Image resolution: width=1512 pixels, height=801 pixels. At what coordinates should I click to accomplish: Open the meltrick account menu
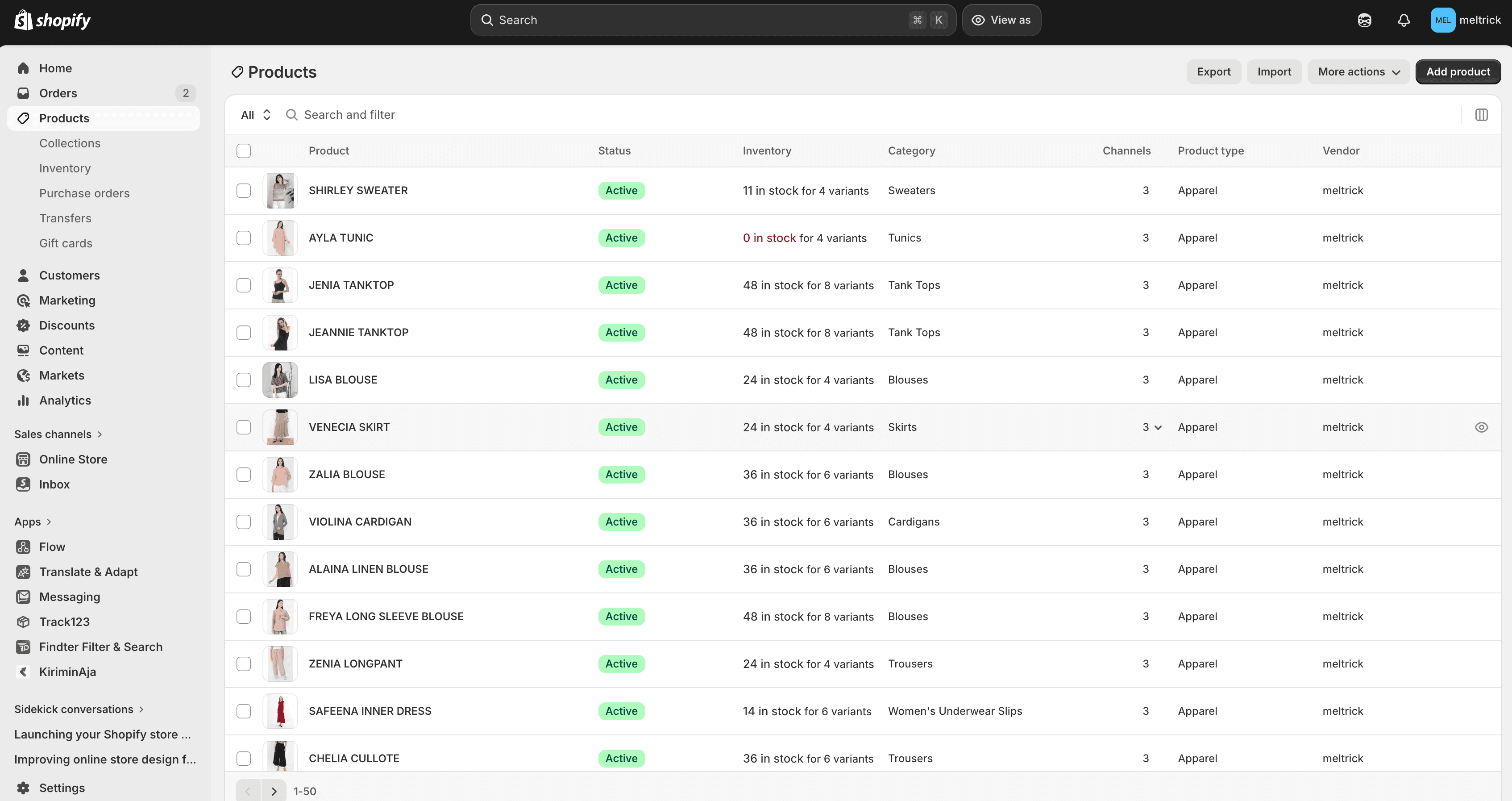(x=1466, y=20)
